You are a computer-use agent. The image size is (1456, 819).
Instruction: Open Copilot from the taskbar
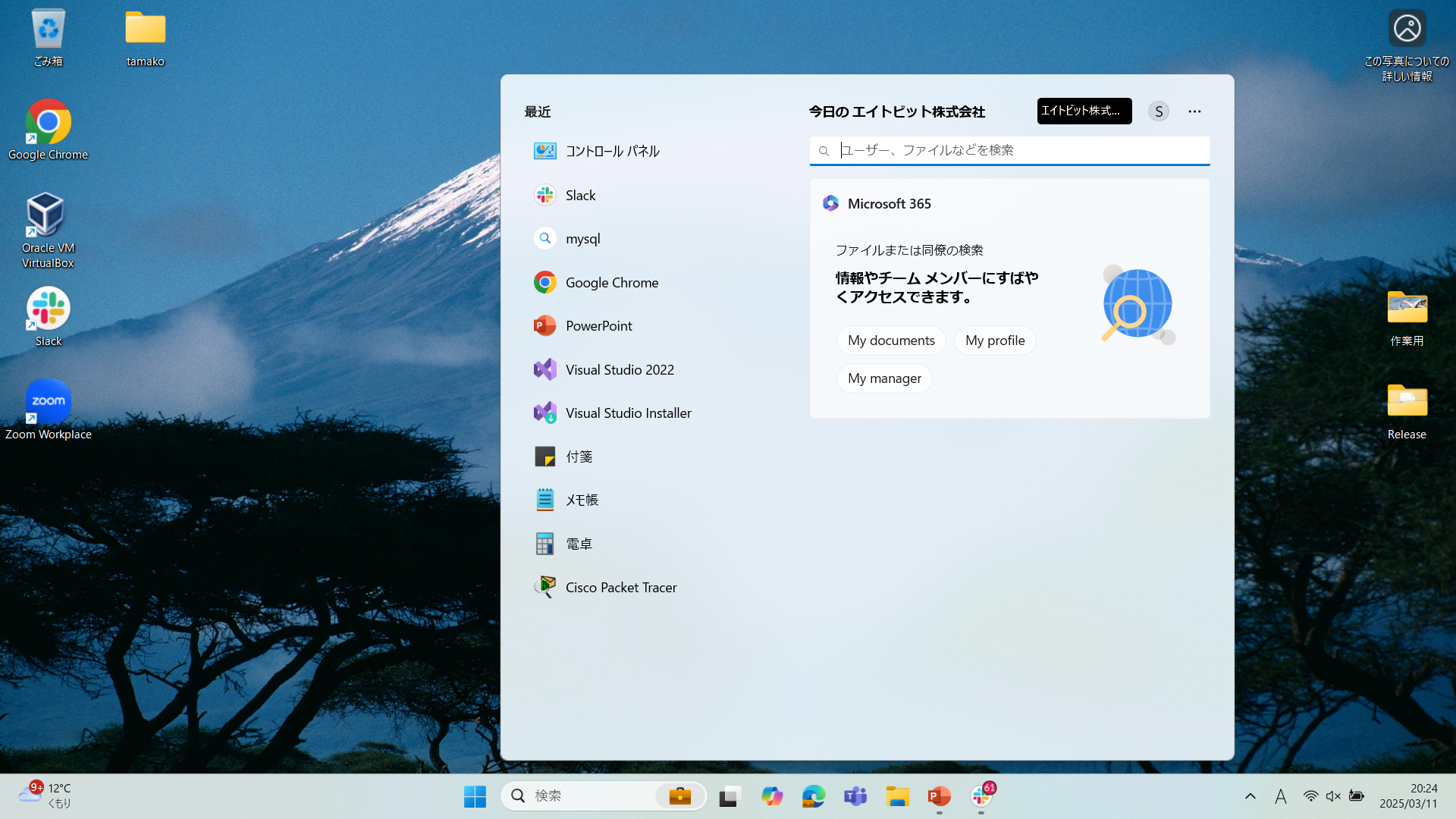pyautogui.click(x=772, y=796)
